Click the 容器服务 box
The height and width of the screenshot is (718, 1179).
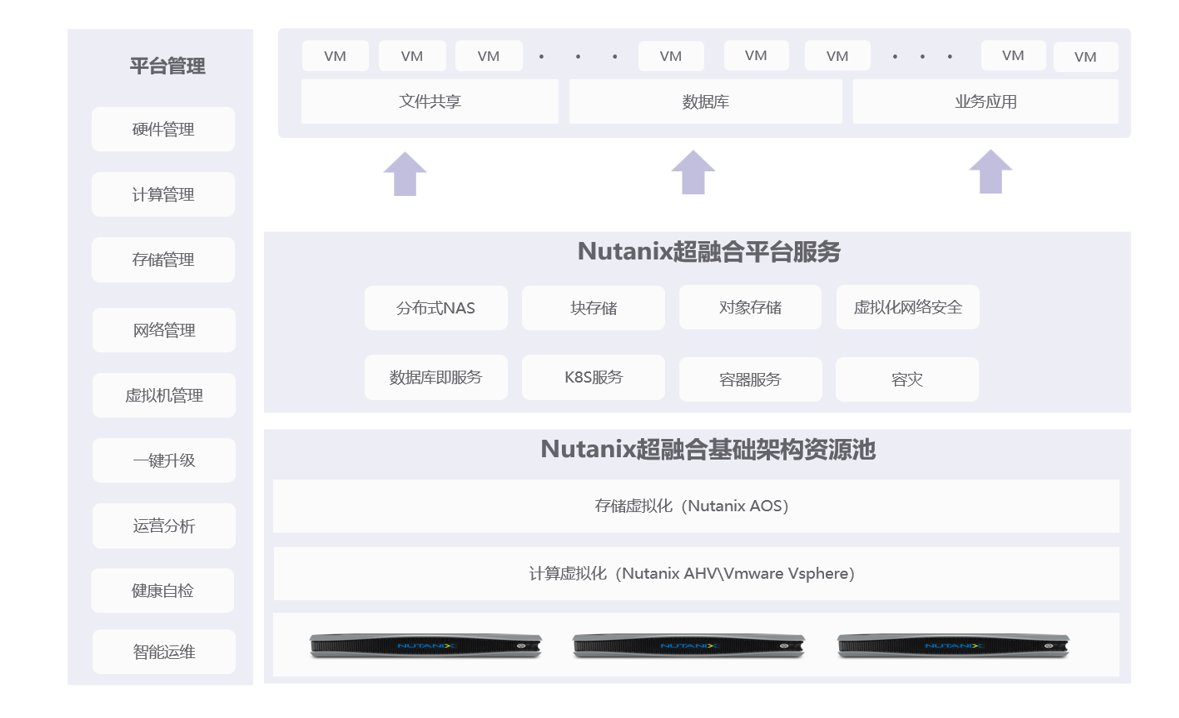coord(750,379)
